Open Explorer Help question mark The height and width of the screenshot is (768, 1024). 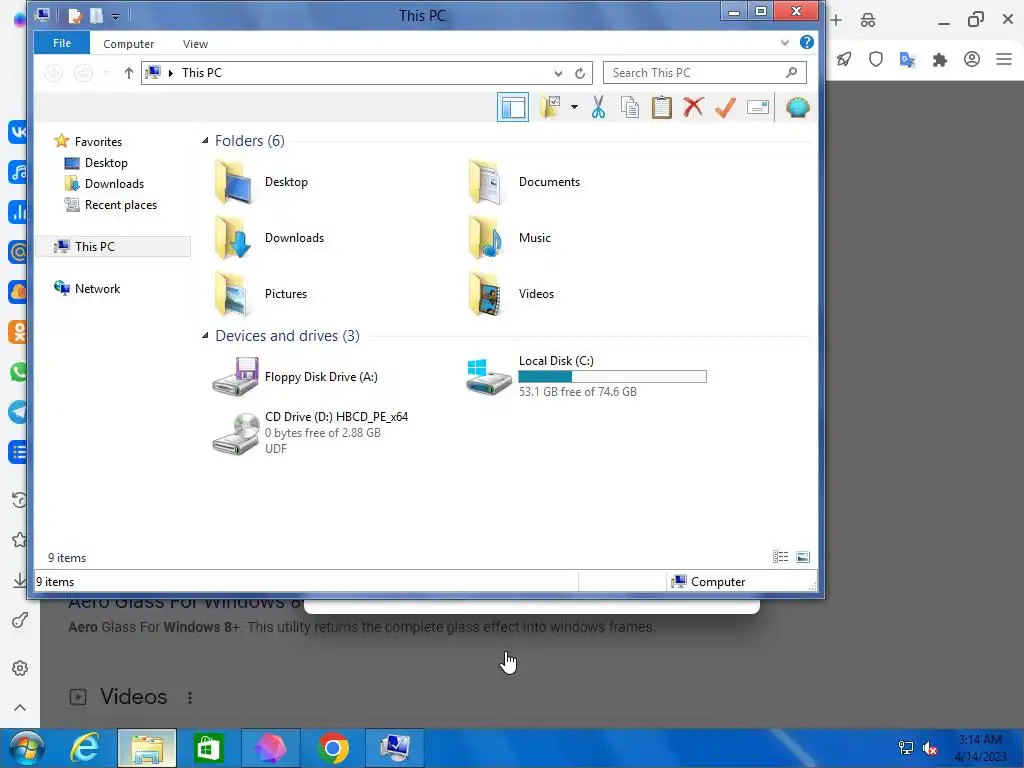click(x=807, y=42)
